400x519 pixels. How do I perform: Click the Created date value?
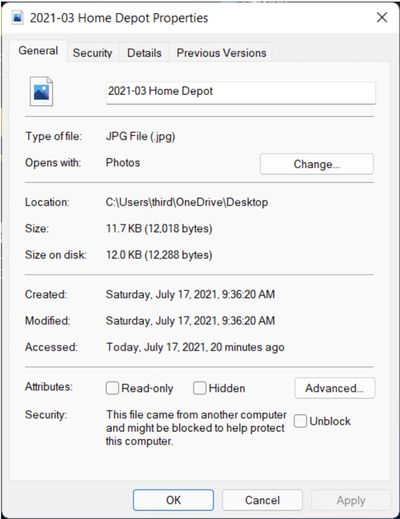coord(190,294)
